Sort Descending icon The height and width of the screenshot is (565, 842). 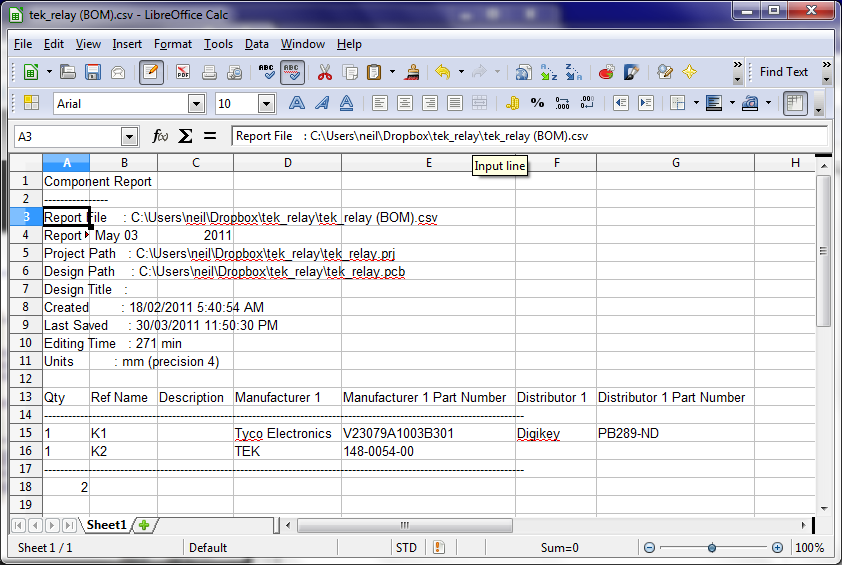(574, 72)
